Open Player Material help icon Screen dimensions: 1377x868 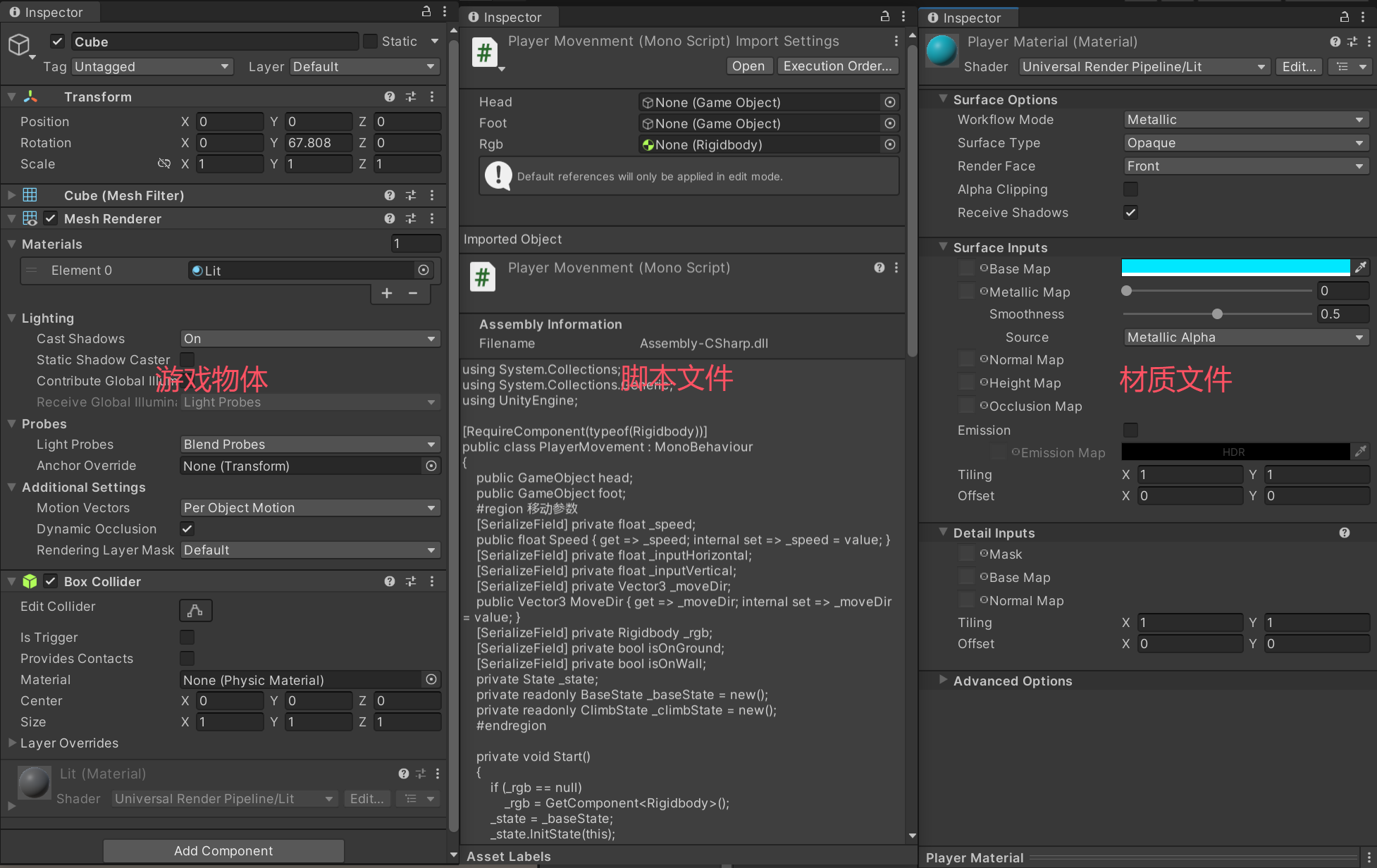1335,42
